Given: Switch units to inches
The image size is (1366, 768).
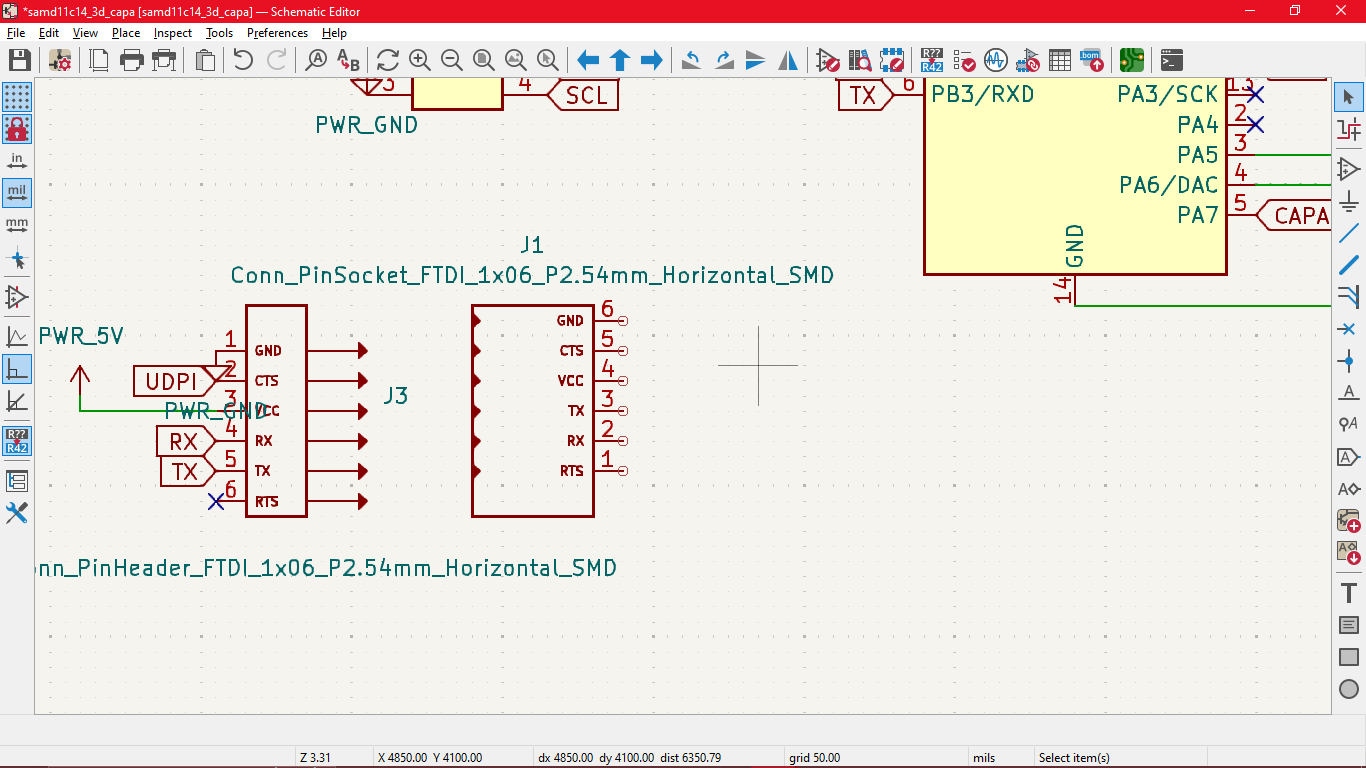Looking at the screenshot, I should [x=17, y=161].
